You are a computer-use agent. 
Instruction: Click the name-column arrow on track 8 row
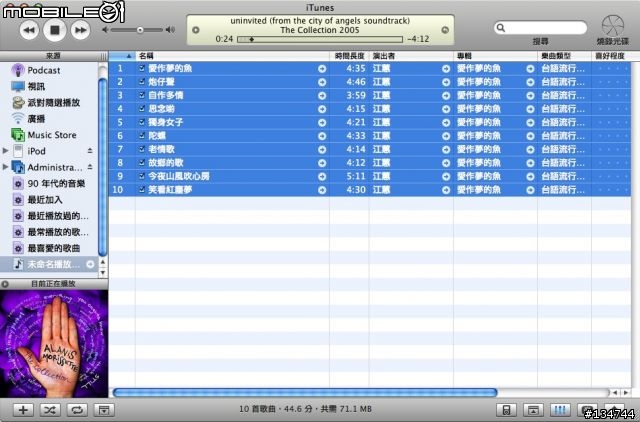point(322,163)
